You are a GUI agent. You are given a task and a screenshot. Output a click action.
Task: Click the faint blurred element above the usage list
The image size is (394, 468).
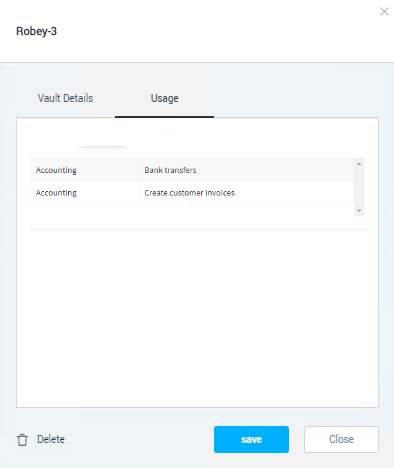coord(102,147)
